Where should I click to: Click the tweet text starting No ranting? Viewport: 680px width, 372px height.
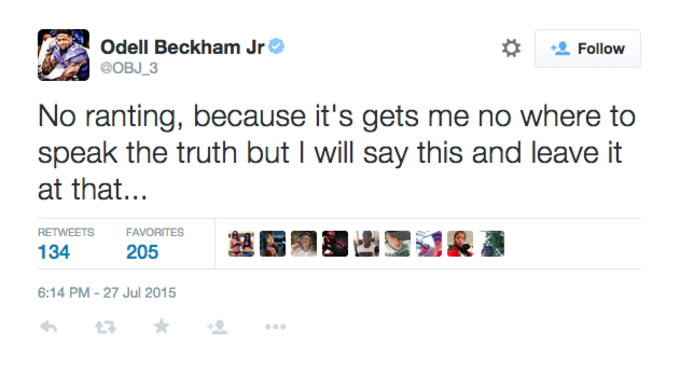click(x=337, y=153)
